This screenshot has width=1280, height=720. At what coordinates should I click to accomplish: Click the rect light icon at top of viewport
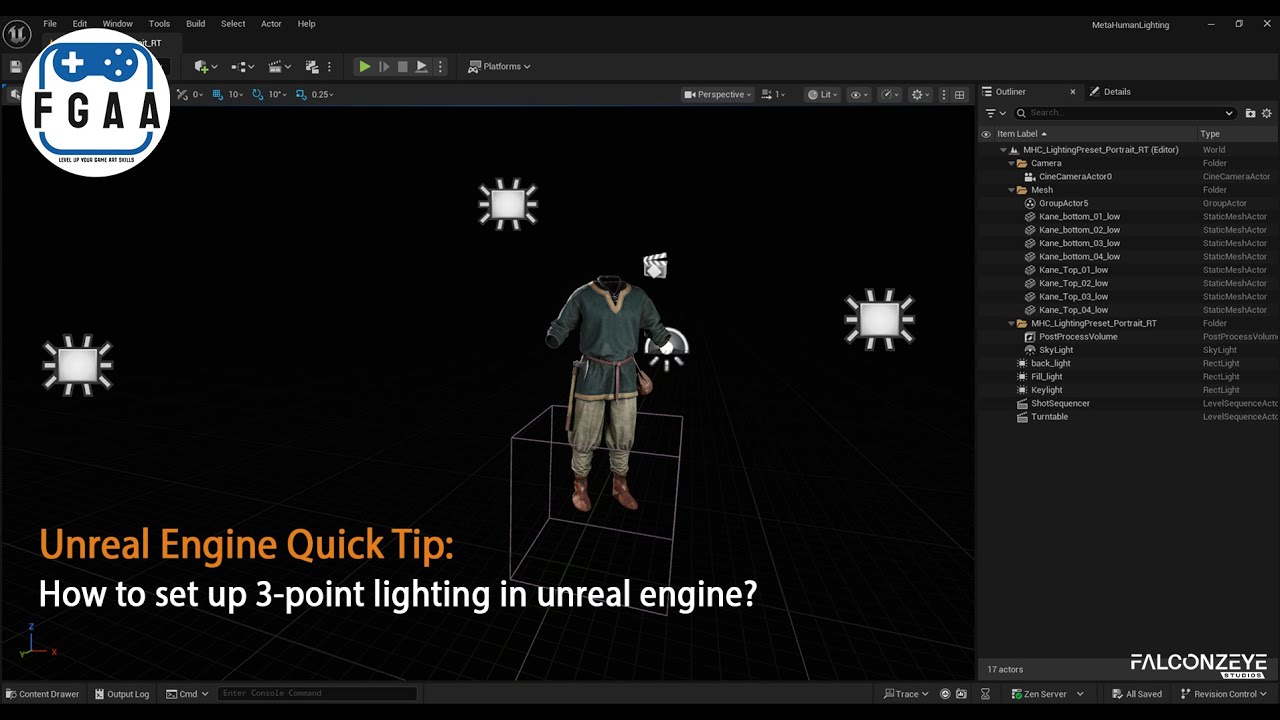(x=508, y=204)
